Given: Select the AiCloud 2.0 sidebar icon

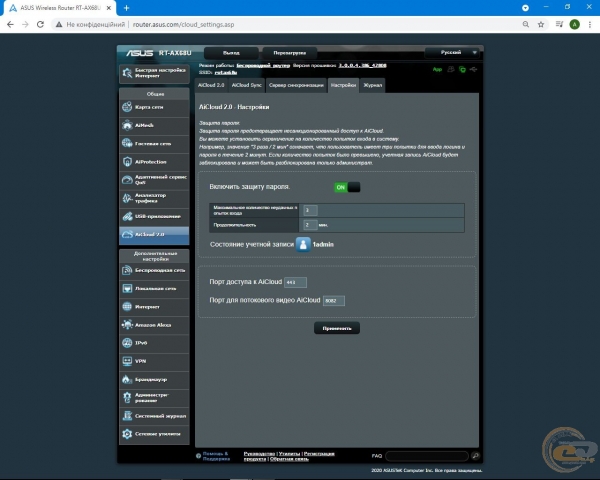Looking at the screenshot, I should 127,234.
